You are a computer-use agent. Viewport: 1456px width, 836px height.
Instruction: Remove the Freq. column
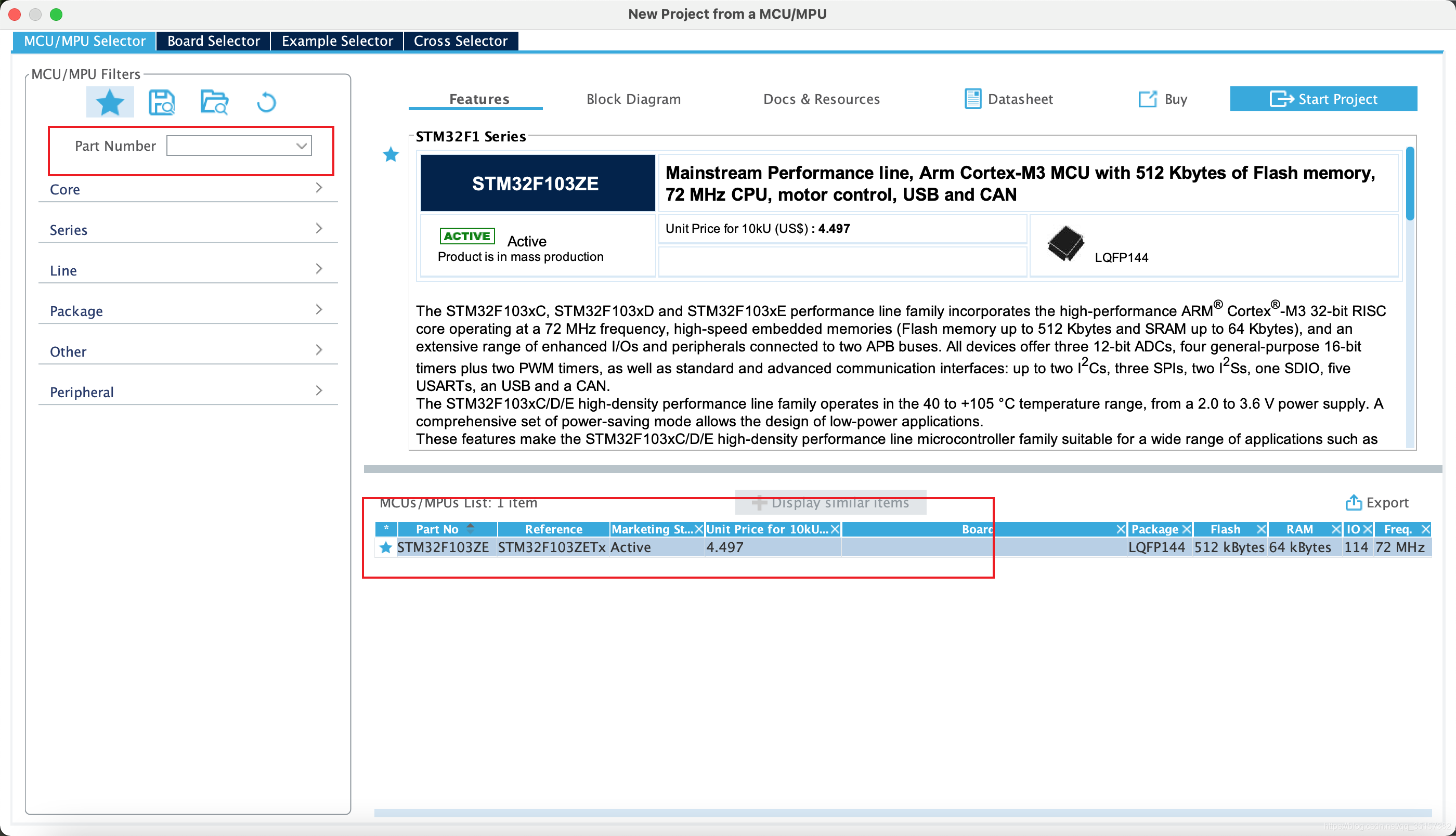click(1425, 529)
